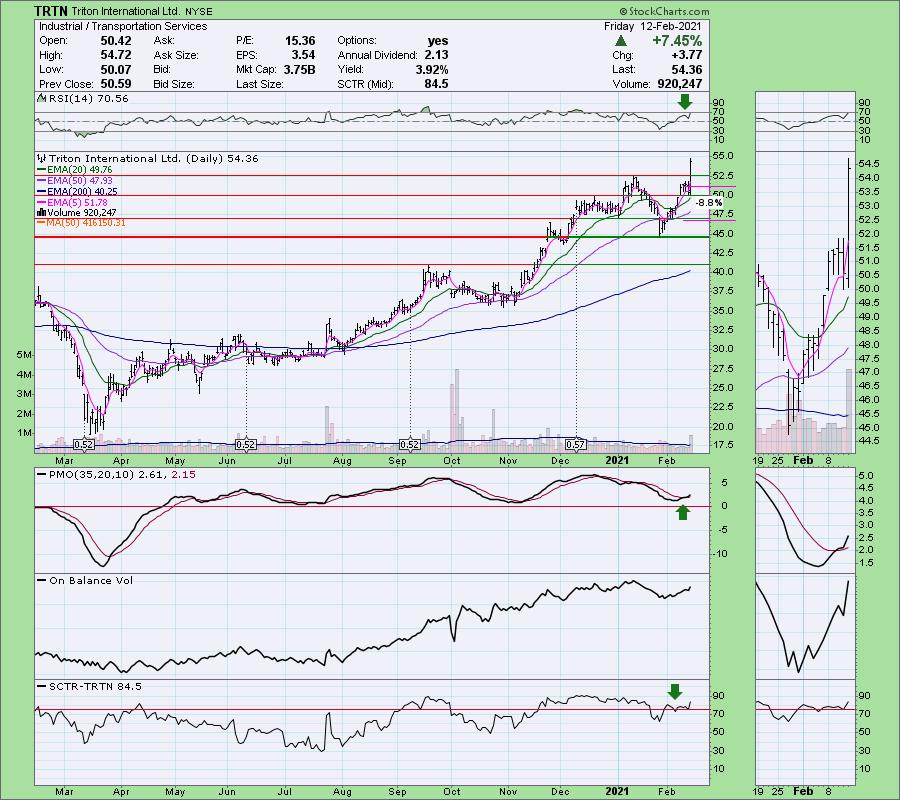Click the RSI(14) legend line icon
Viewport: 900px width, 800px height.
[x=42, y=99]
